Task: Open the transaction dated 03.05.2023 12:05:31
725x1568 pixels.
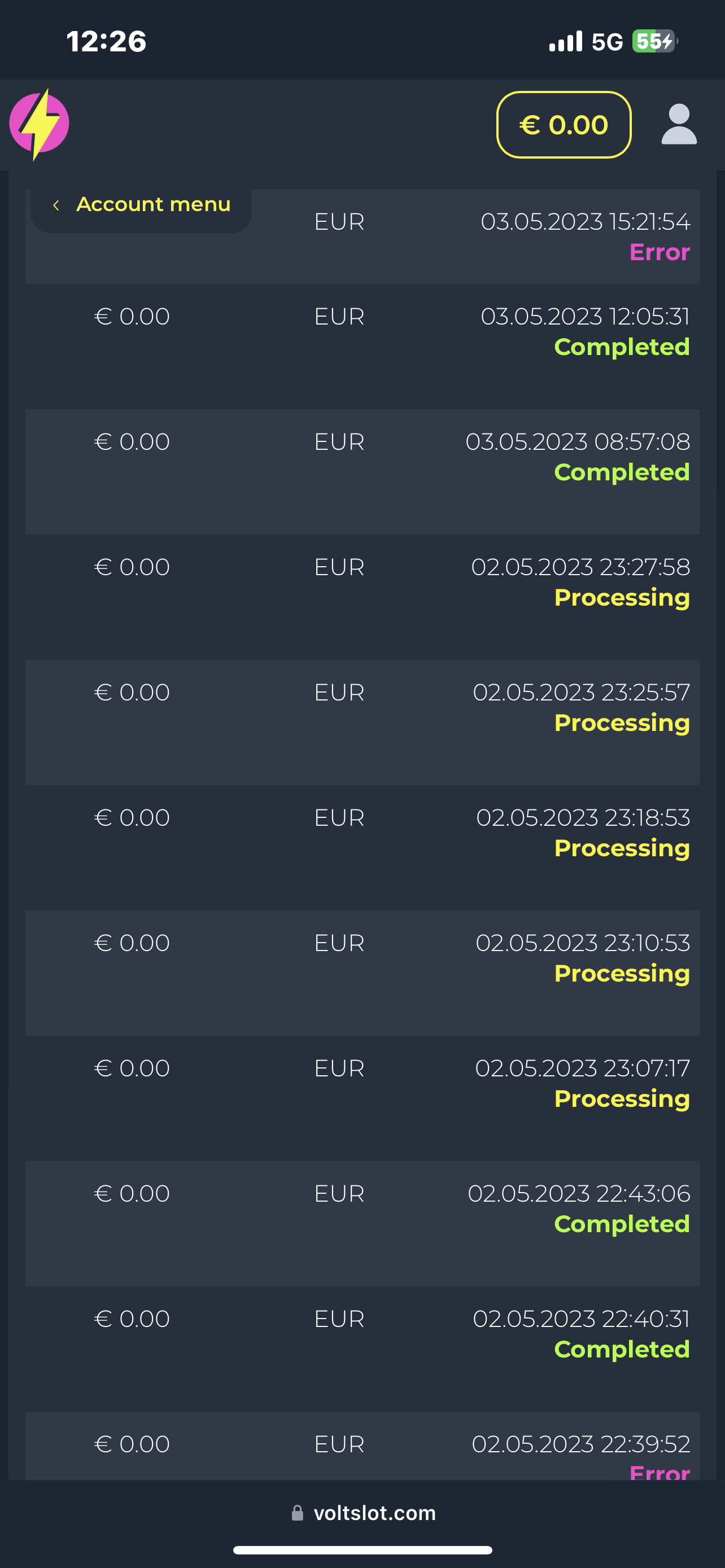Action: [584, 317]
